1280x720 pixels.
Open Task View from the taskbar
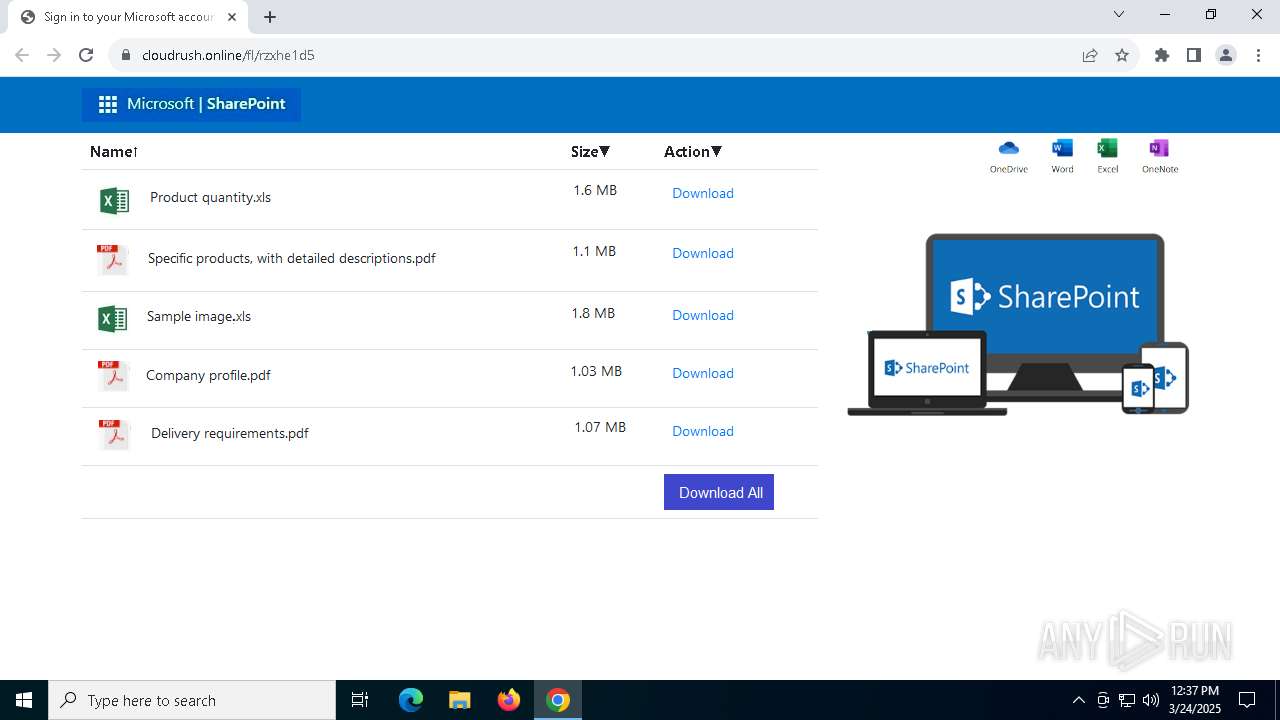pos(360,700)
